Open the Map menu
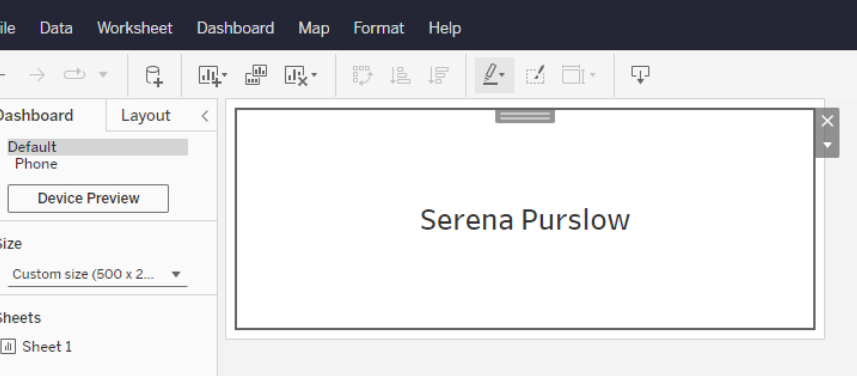Viewport: 857px width, 376px height. 314,28
